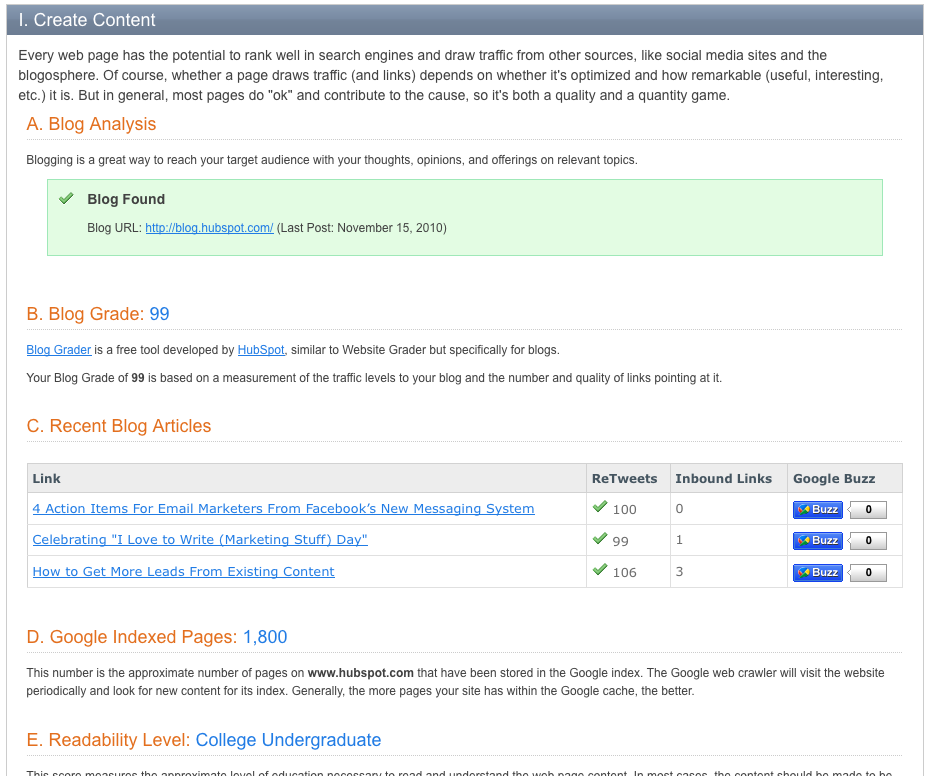Click the Blog Grade value 99 in heading
The width and height of the screenshot is (933, 776).
pyautogui.click(x=159, y=314)
